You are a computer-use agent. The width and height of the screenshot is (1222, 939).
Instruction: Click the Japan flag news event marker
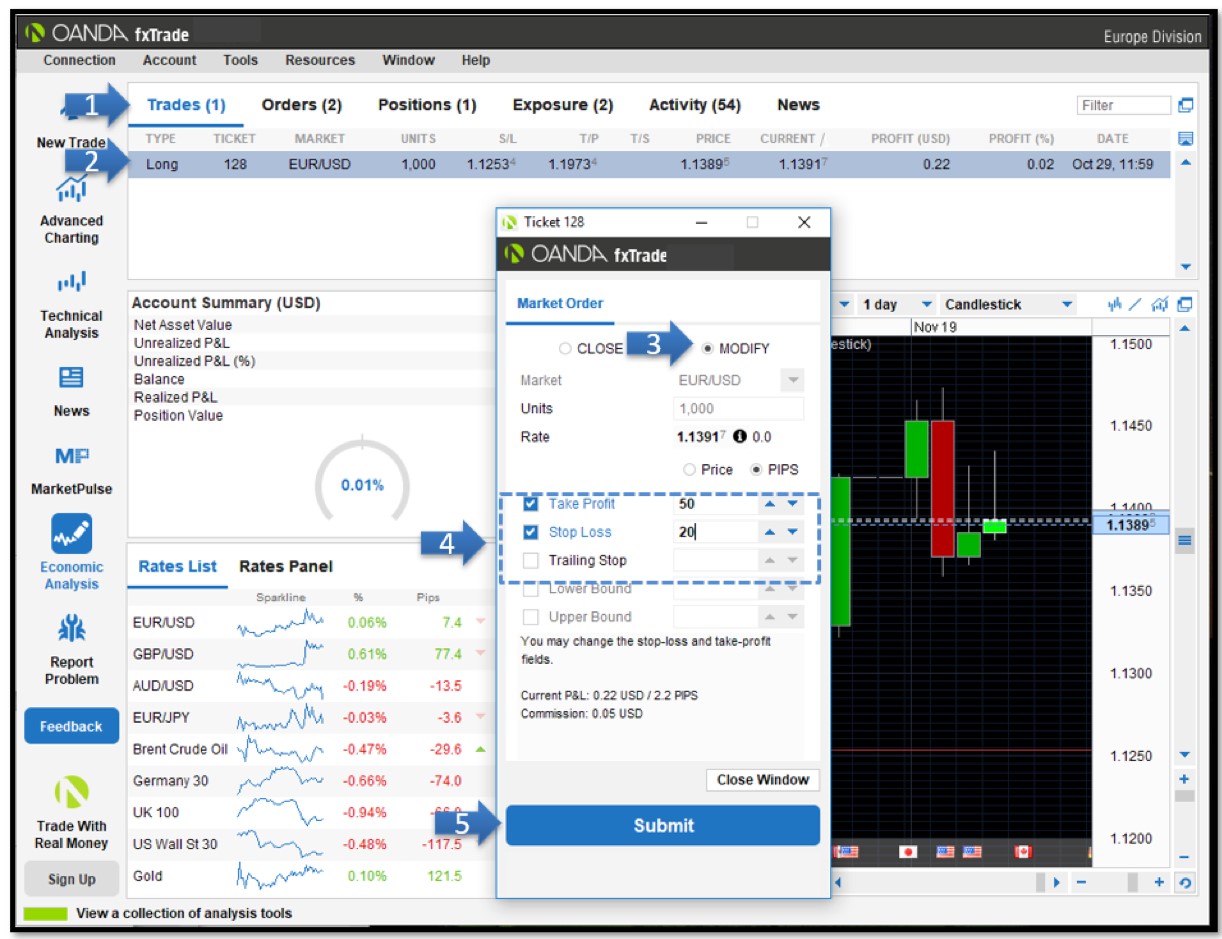(908, 852)
